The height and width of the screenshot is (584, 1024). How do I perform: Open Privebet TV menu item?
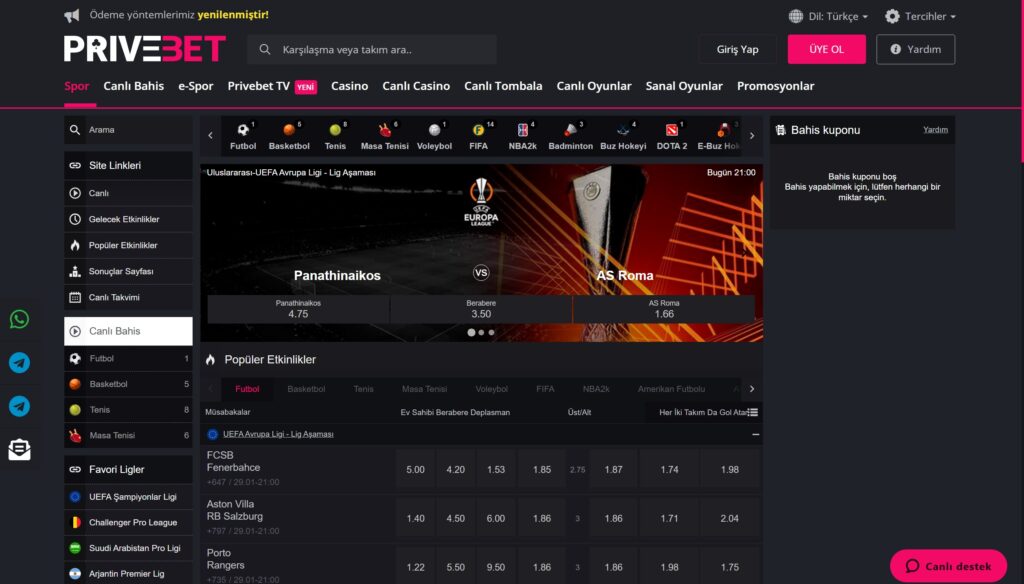click(272, 86)
